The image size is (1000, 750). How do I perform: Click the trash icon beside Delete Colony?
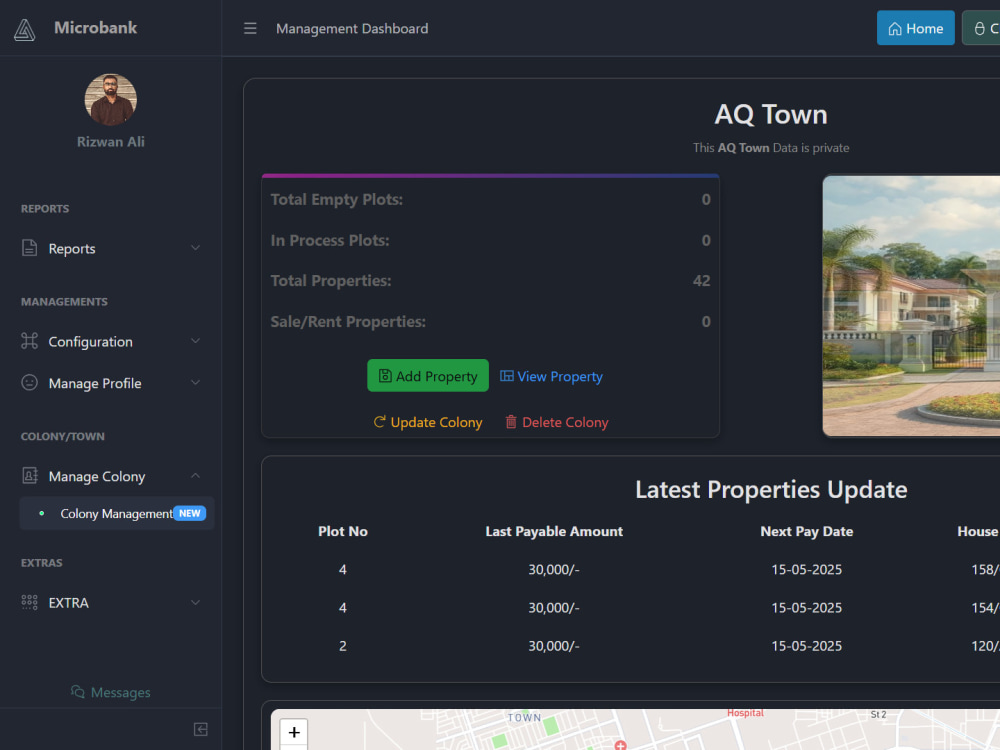click(511, 422)
